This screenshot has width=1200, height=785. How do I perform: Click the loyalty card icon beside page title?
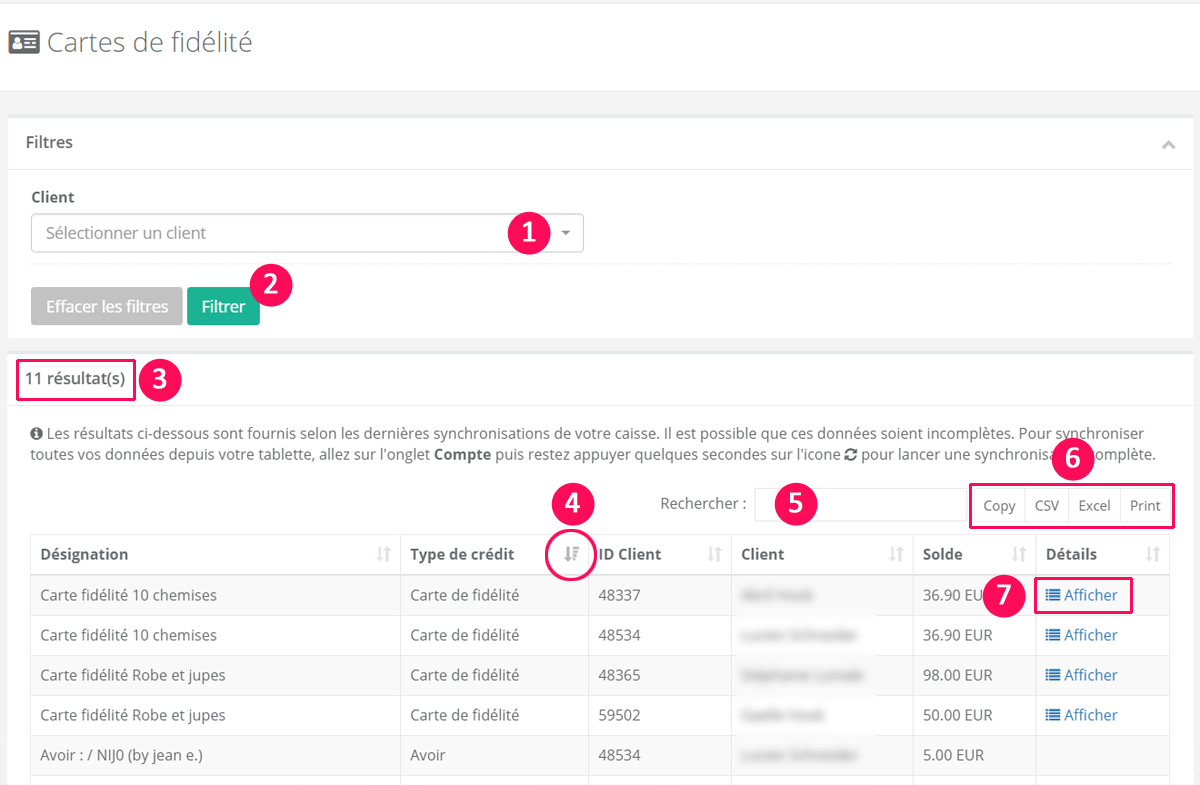(24, 42)
